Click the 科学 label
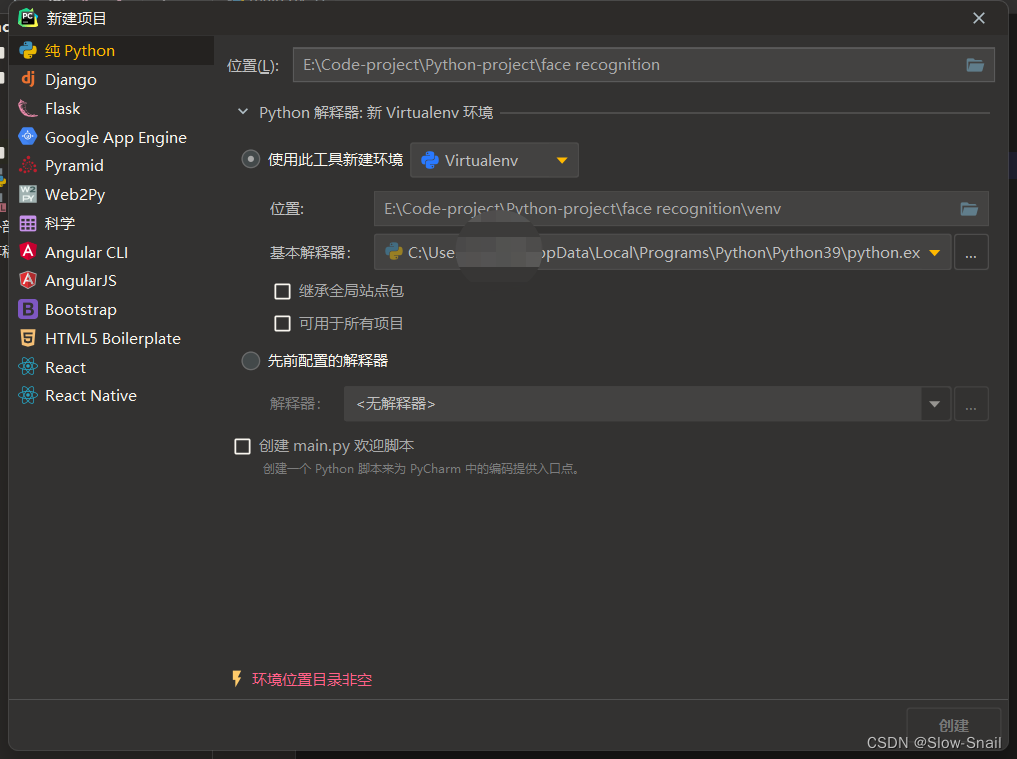 coord(60,224)
